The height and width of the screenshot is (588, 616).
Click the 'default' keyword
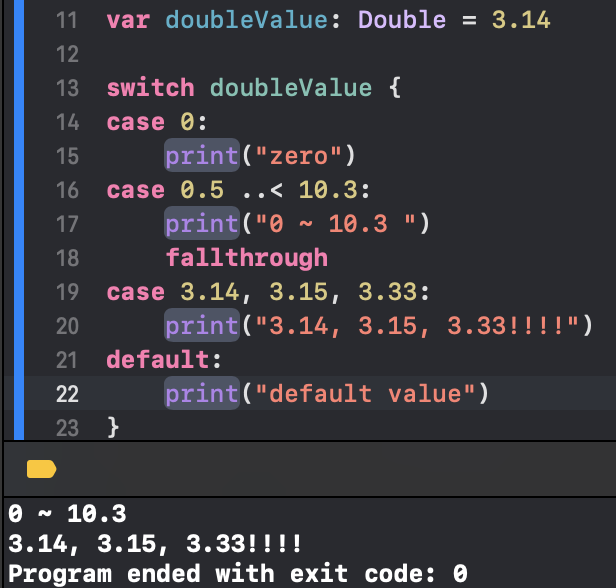pos(158,360)
